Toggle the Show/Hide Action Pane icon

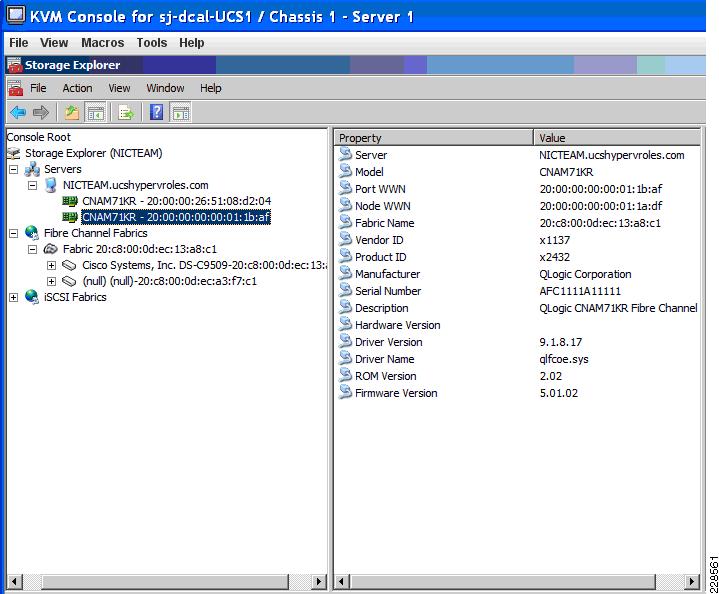[x=181, y=112]
